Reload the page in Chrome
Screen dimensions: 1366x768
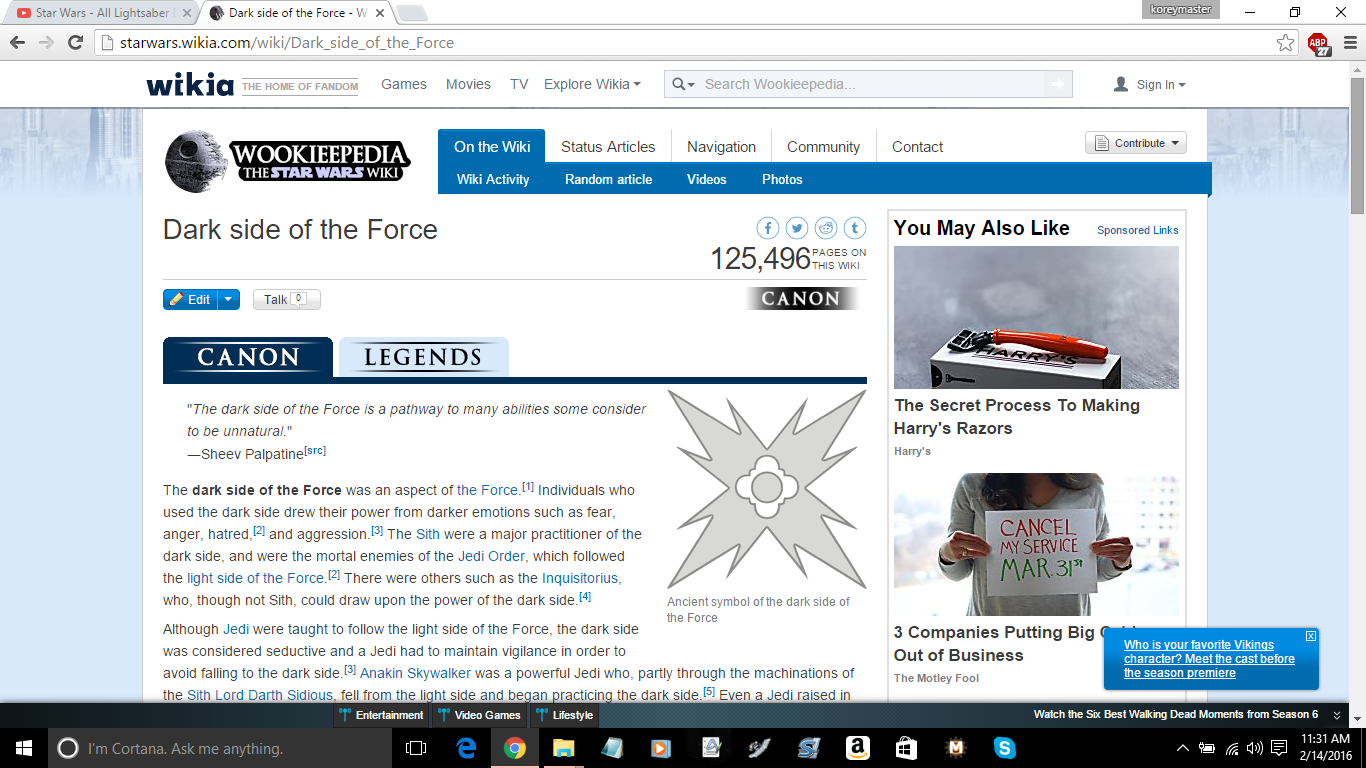pos(75,43)
